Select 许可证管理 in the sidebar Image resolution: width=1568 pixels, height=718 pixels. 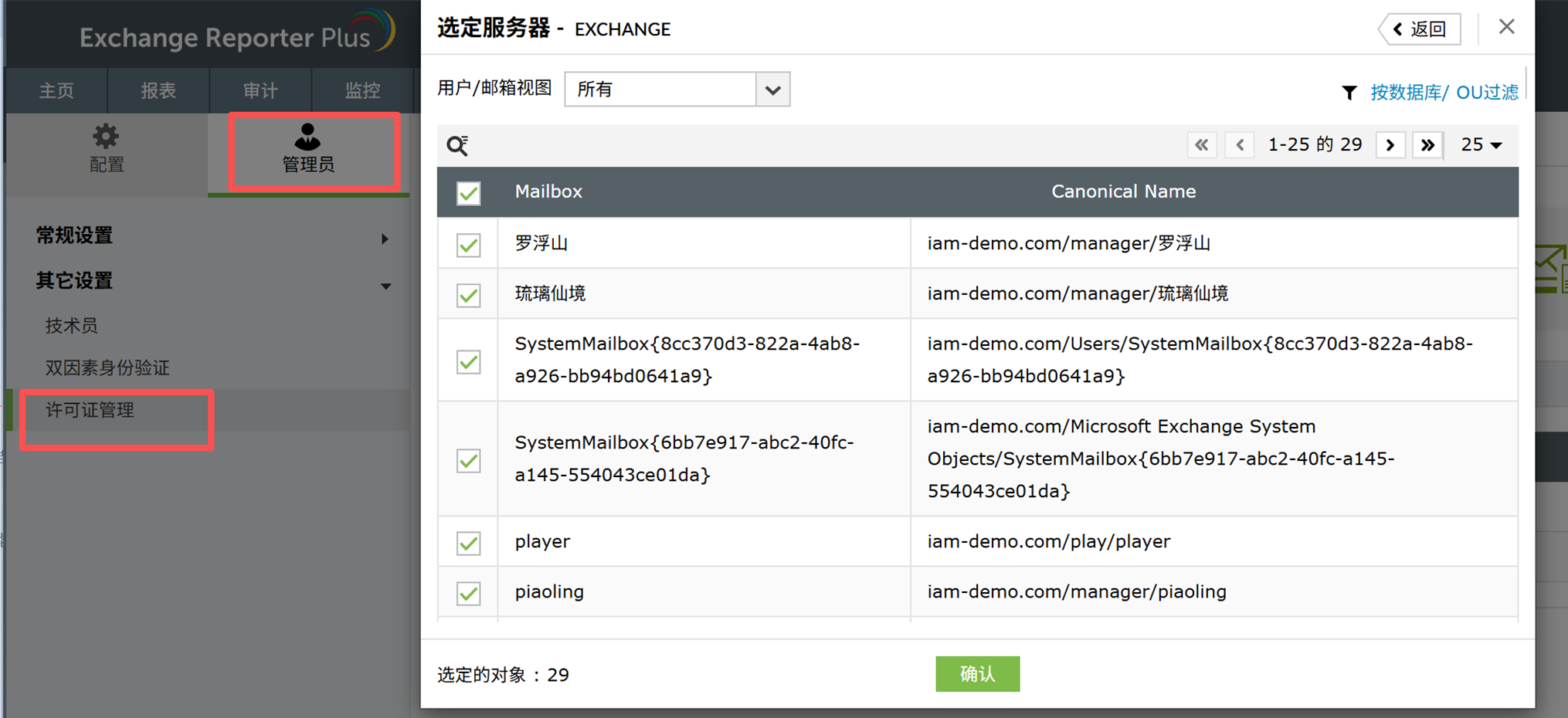tap(90, 410)
